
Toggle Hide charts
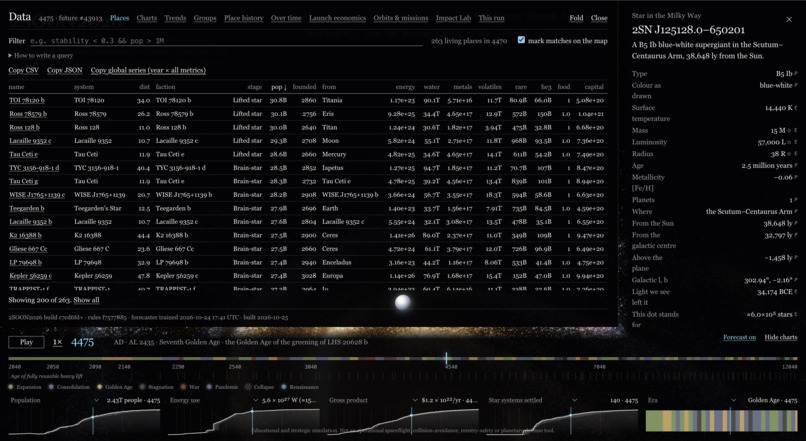point(780,337)
